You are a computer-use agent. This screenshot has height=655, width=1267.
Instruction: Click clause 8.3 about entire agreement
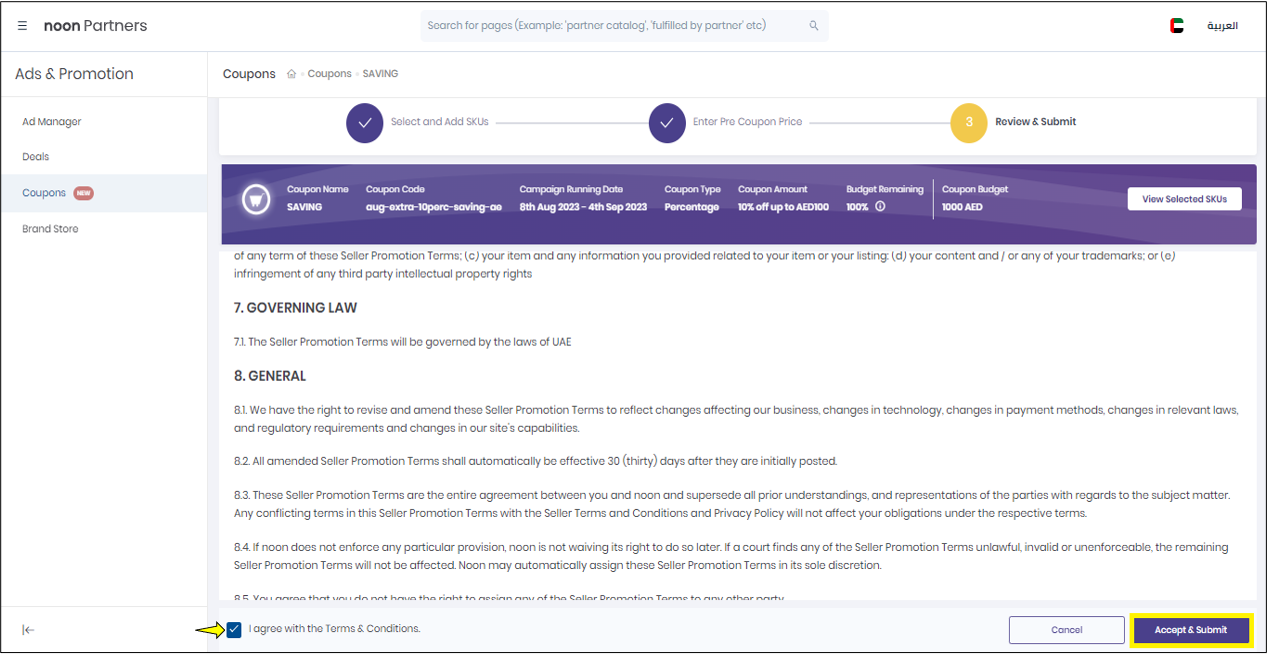(732, 504)
